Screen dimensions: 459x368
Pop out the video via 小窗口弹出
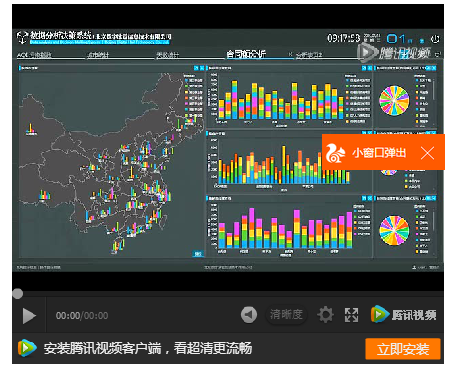(x=379, y=153)
